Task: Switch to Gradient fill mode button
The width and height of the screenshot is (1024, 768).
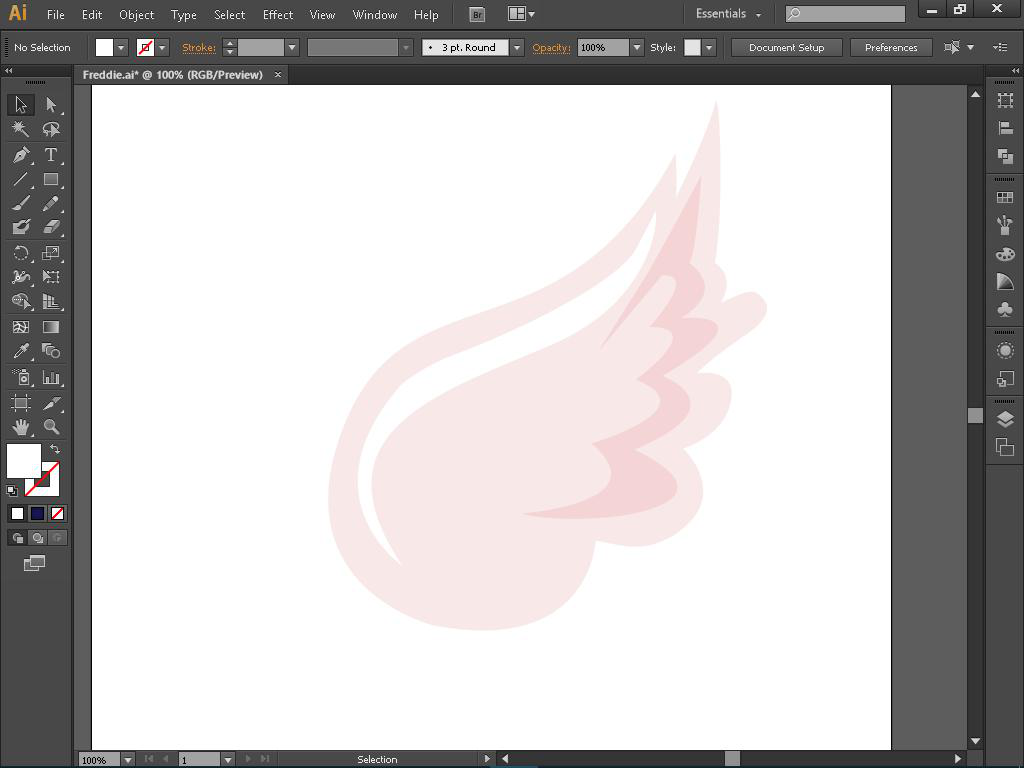Action: [38, 513]
